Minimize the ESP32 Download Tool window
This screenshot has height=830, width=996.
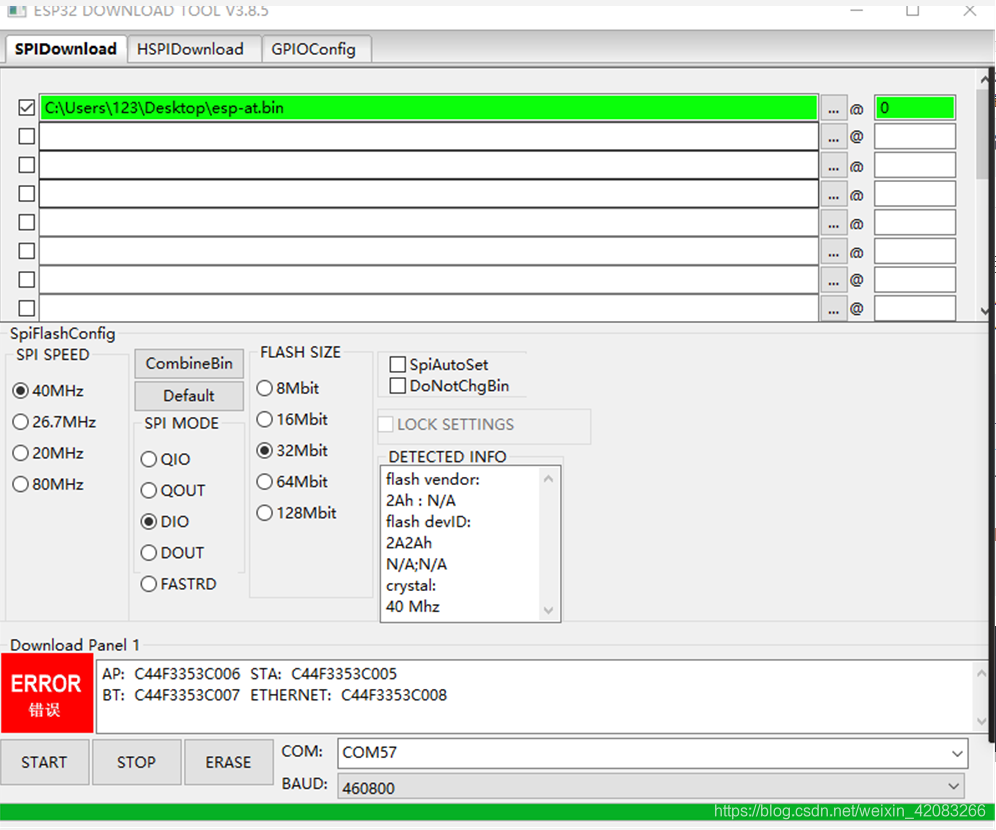(857, 10)
